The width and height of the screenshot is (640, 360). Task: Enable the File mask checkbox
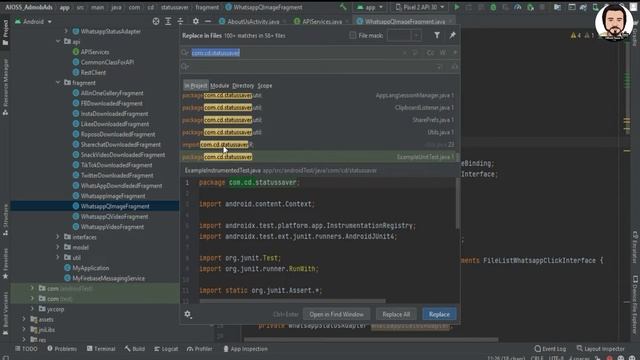pyautogui.click(x=353, y=36)
